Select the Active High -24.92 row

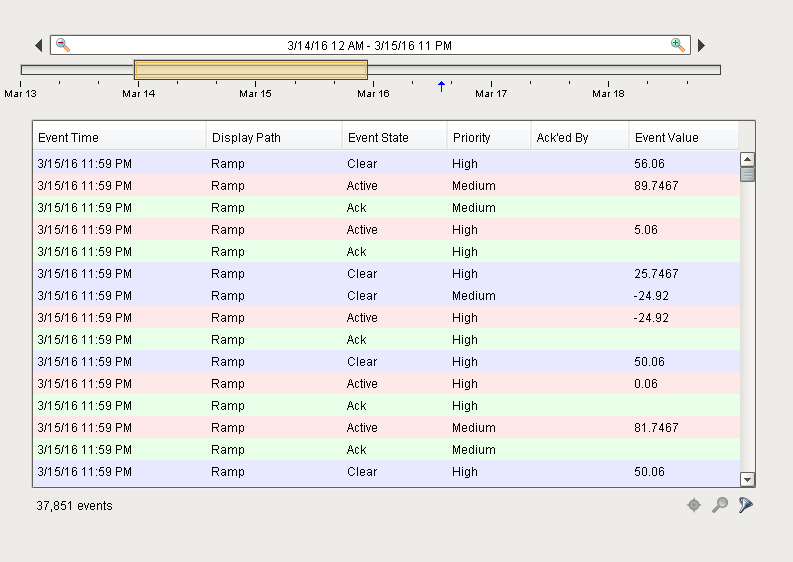point(386,318)
